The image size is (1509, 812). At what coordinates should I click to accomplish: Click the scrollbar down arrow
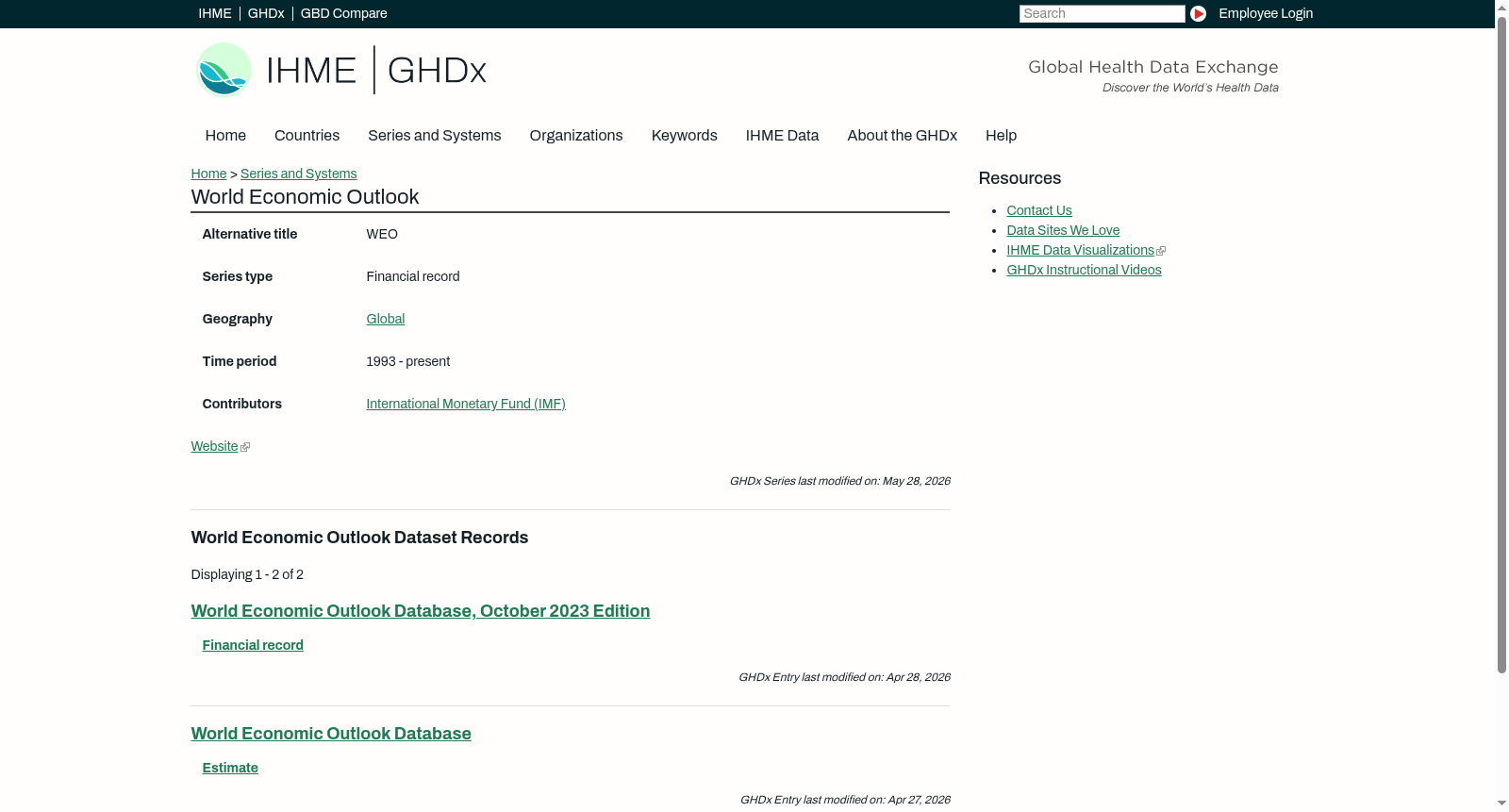click(1501, 804)
